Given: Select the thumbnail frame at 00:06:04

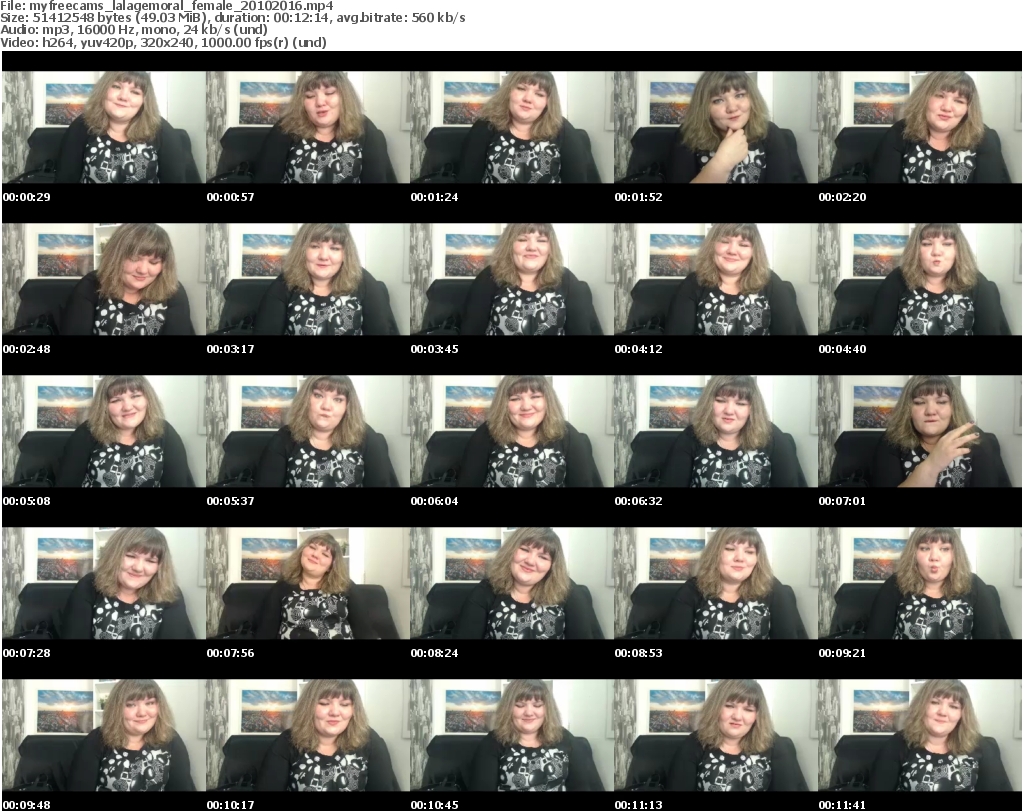Looking at the screenshot, I should 511,432.
